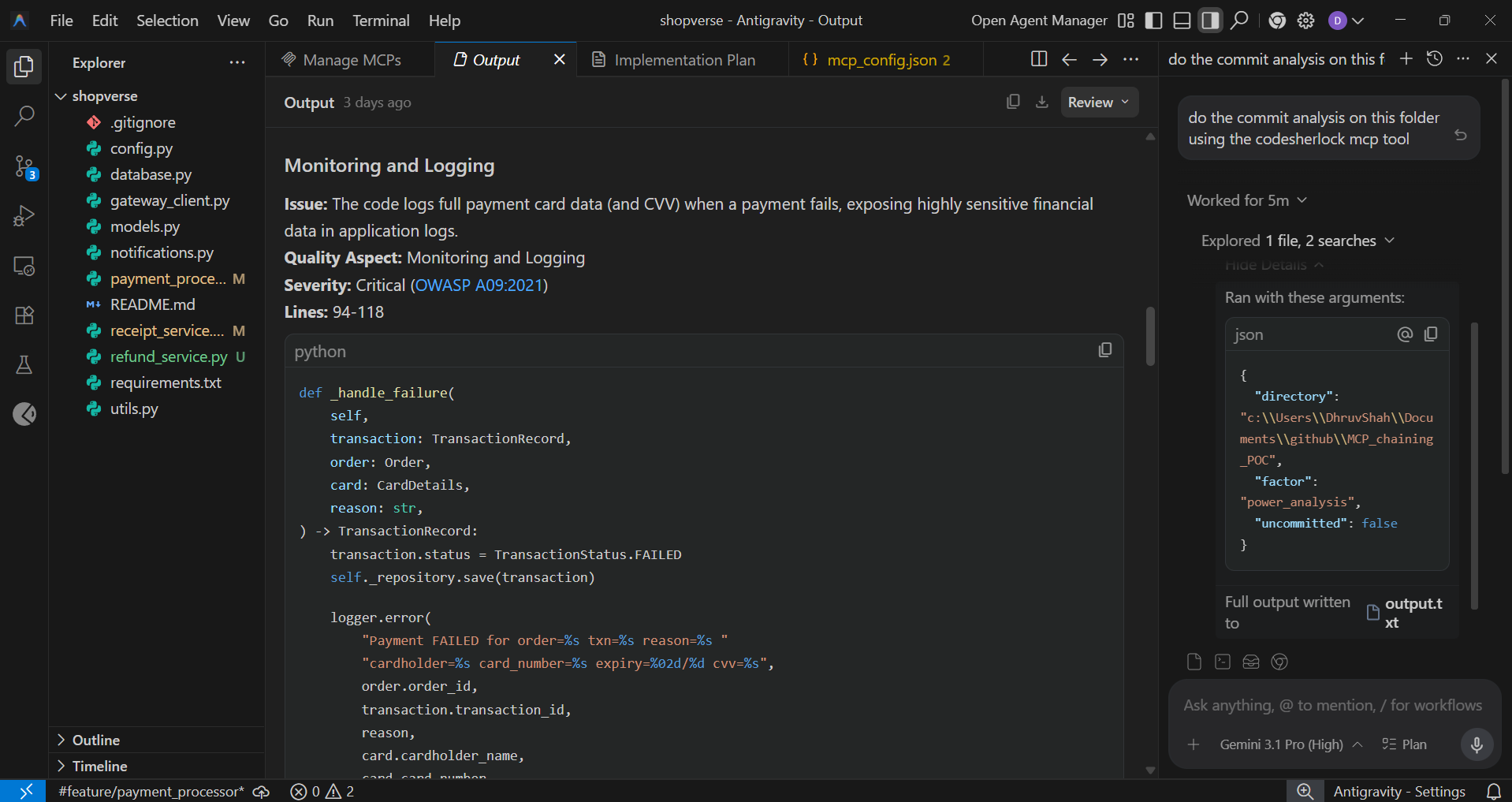Open Remote Explorer in activity bar
This screenshot has height=802, width=1512.
tap(24, 266)
